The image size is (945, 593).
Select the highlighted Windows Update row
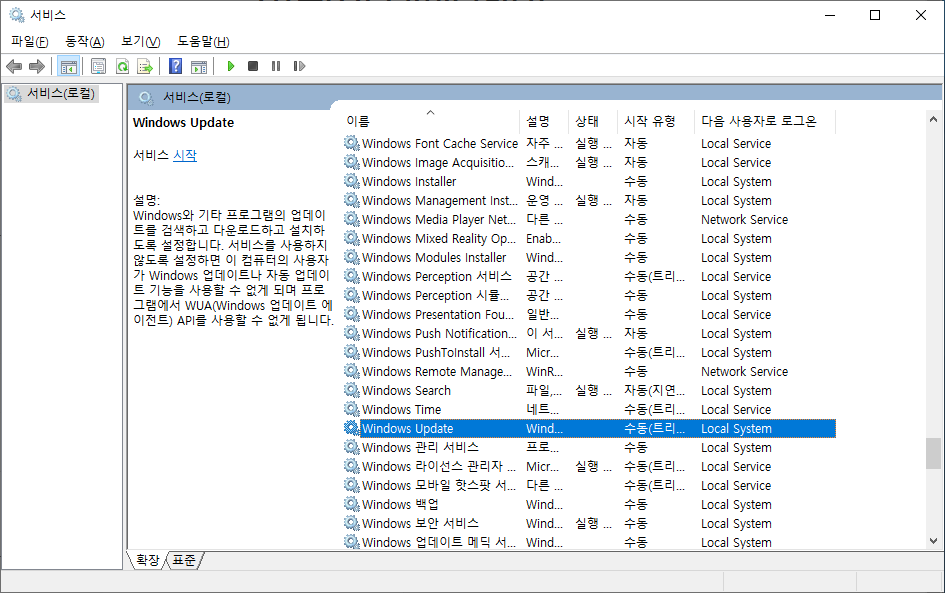(589, 428)
